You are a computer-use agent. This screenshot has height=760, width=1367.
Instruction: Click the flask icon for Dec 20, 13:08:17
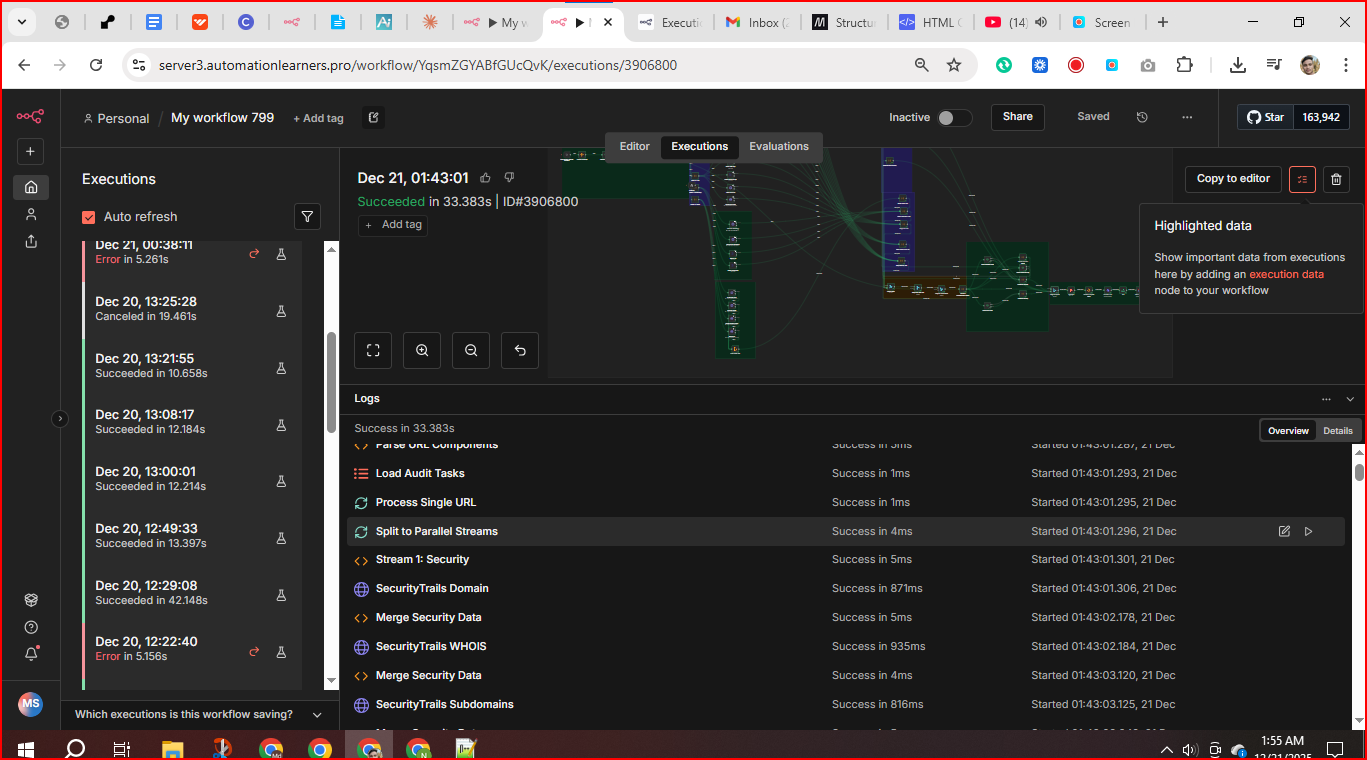[281, 425]
